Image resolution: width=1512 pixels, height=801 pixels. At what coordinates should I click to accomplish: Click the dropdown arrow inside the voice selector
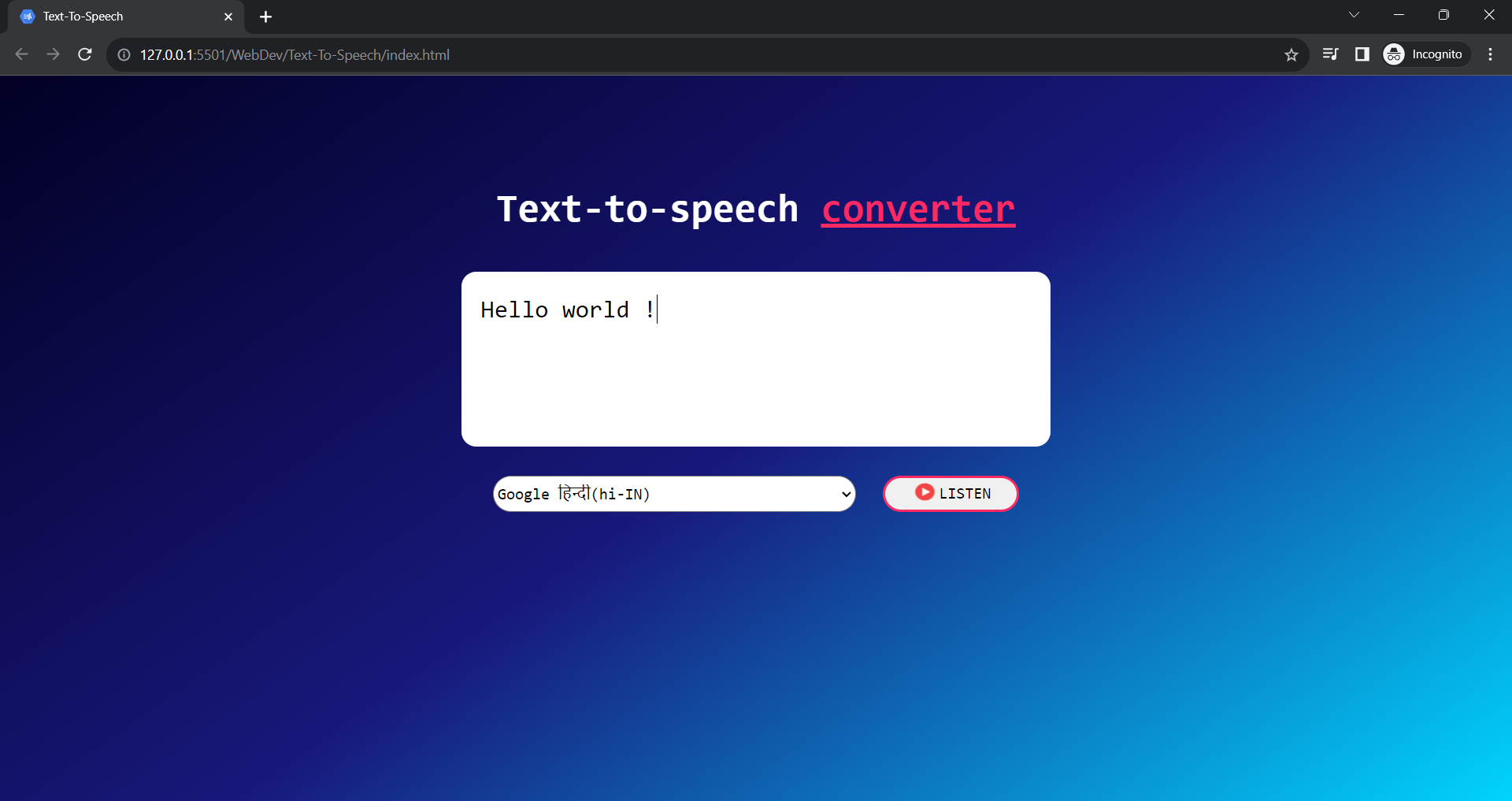pos(844,494)
